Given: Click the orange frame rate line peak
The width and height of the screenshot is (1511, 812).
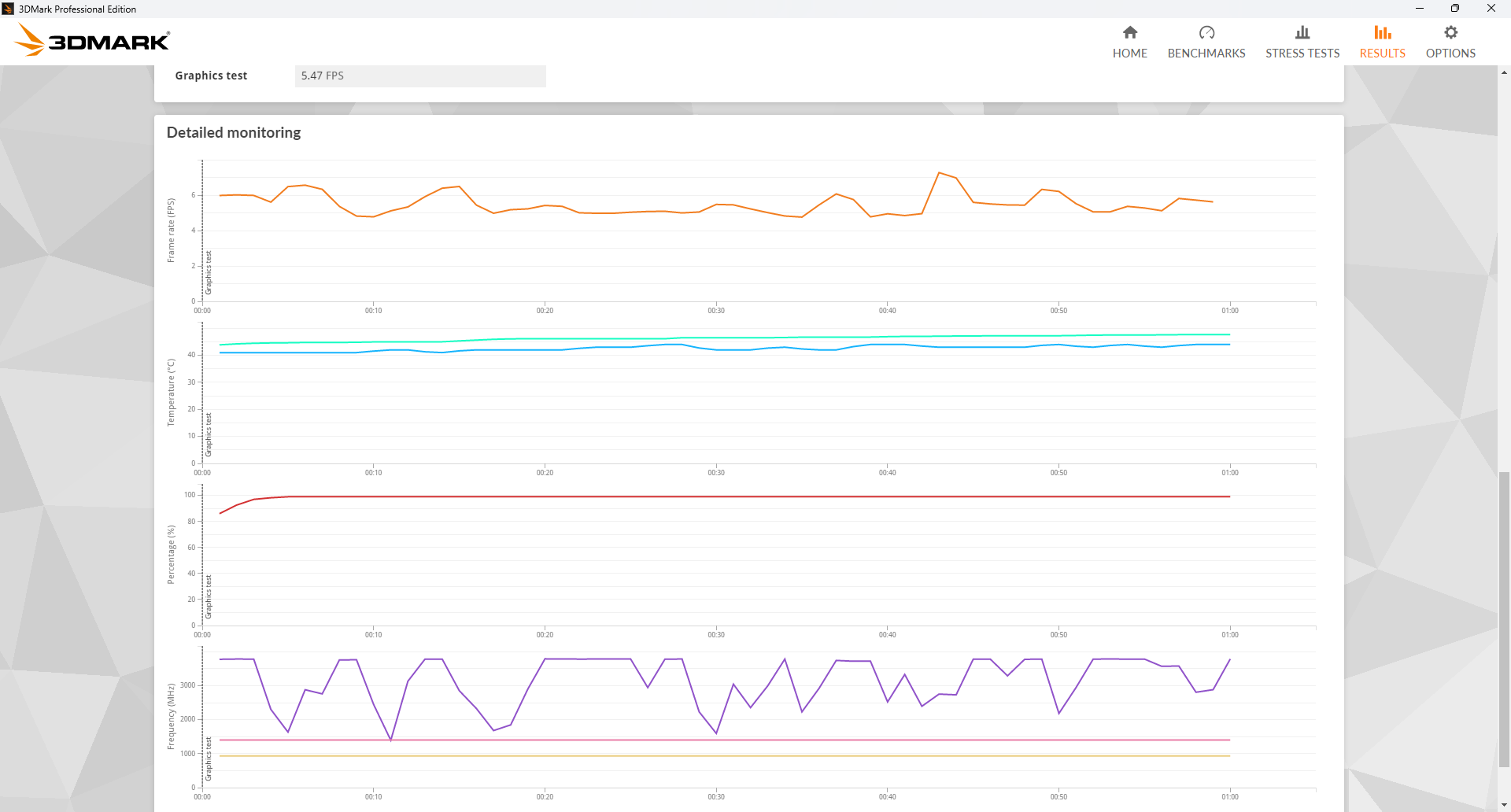Looking at the screenshot, I should tap(939, 173).
